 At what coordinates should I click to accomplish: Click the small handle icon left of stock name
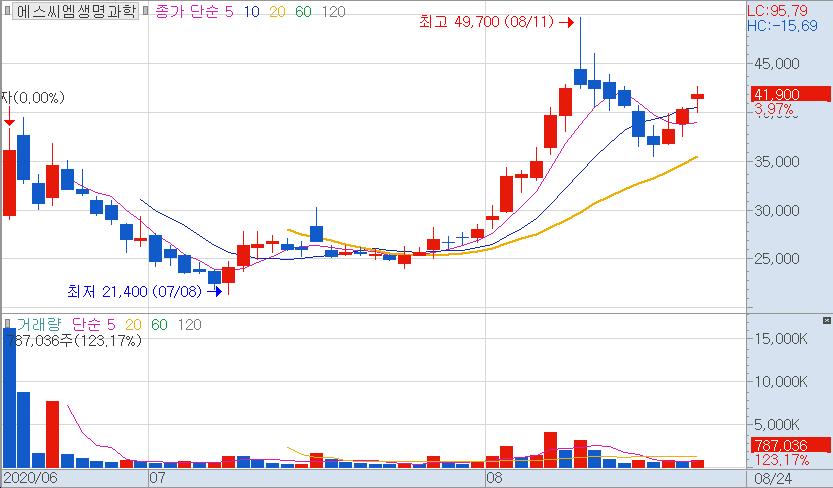(7, 11)
